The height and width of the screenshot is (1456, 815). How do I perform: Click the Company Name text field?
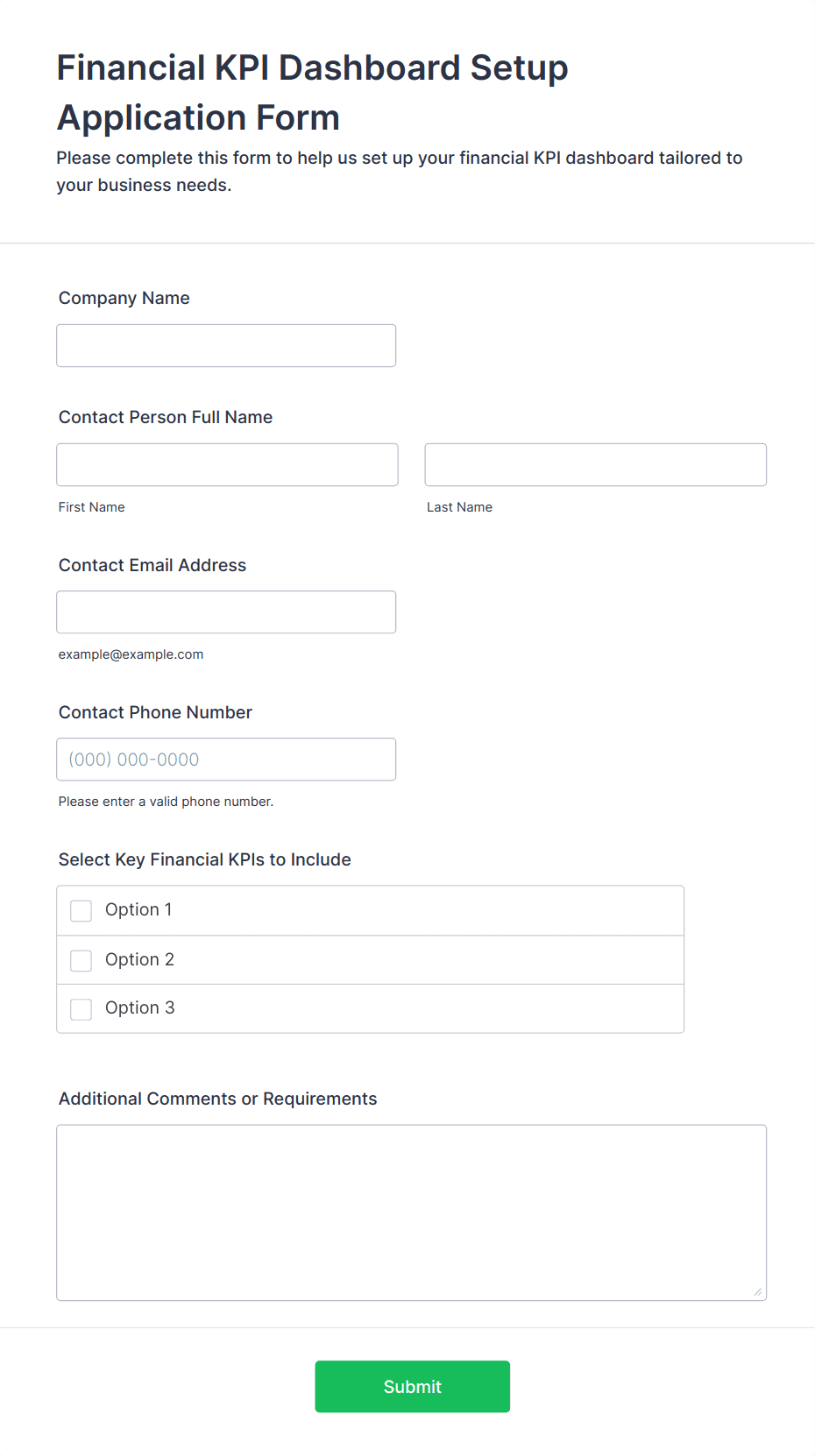tap(226, 346)
